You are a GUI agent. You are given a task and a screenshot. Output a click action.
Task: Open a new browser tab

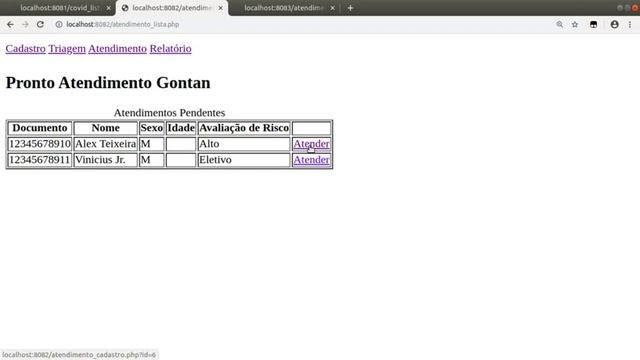click(350, 8)
